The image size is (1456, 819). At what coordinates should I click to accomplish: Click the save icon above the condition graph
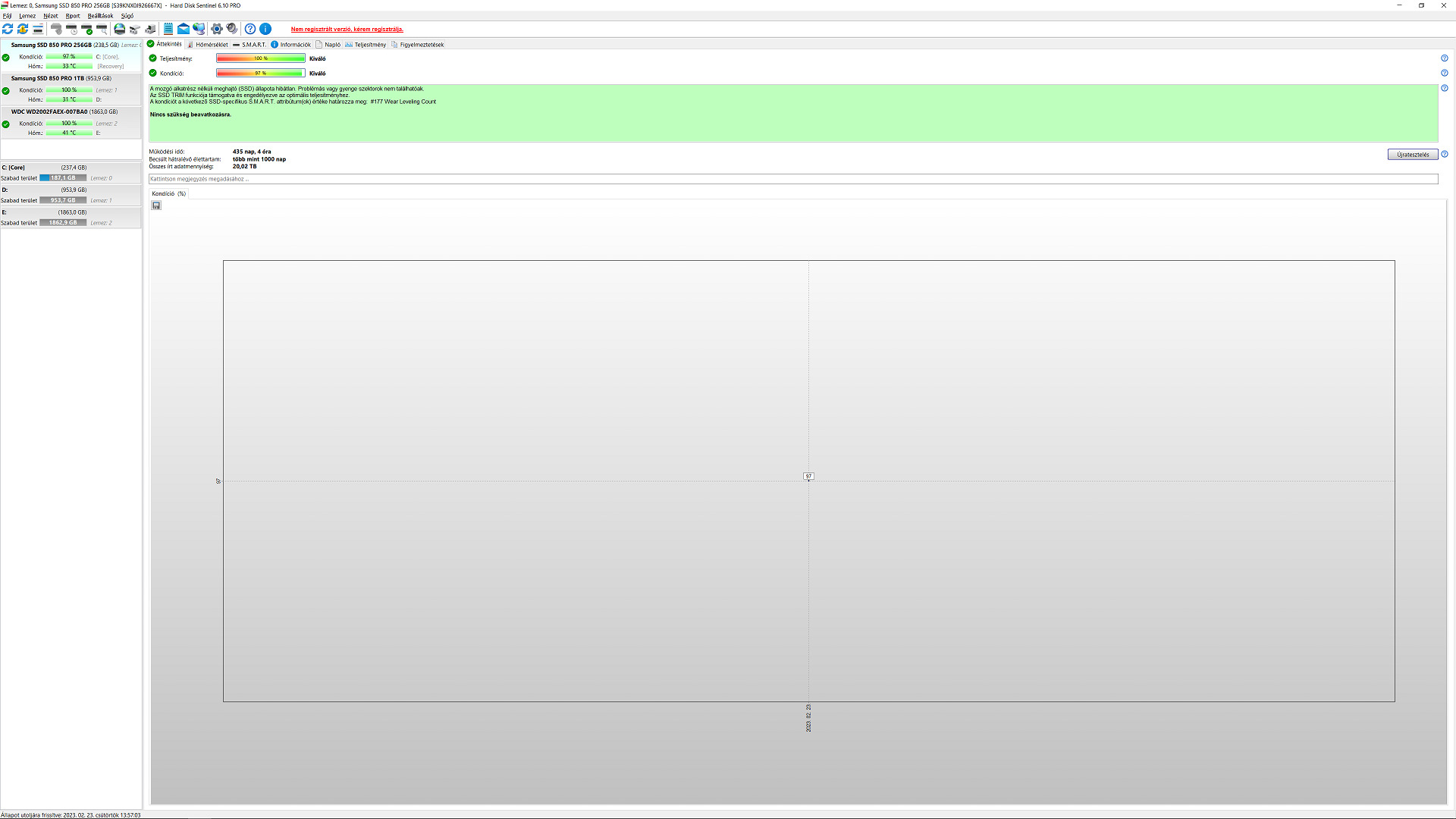[156, 206]
